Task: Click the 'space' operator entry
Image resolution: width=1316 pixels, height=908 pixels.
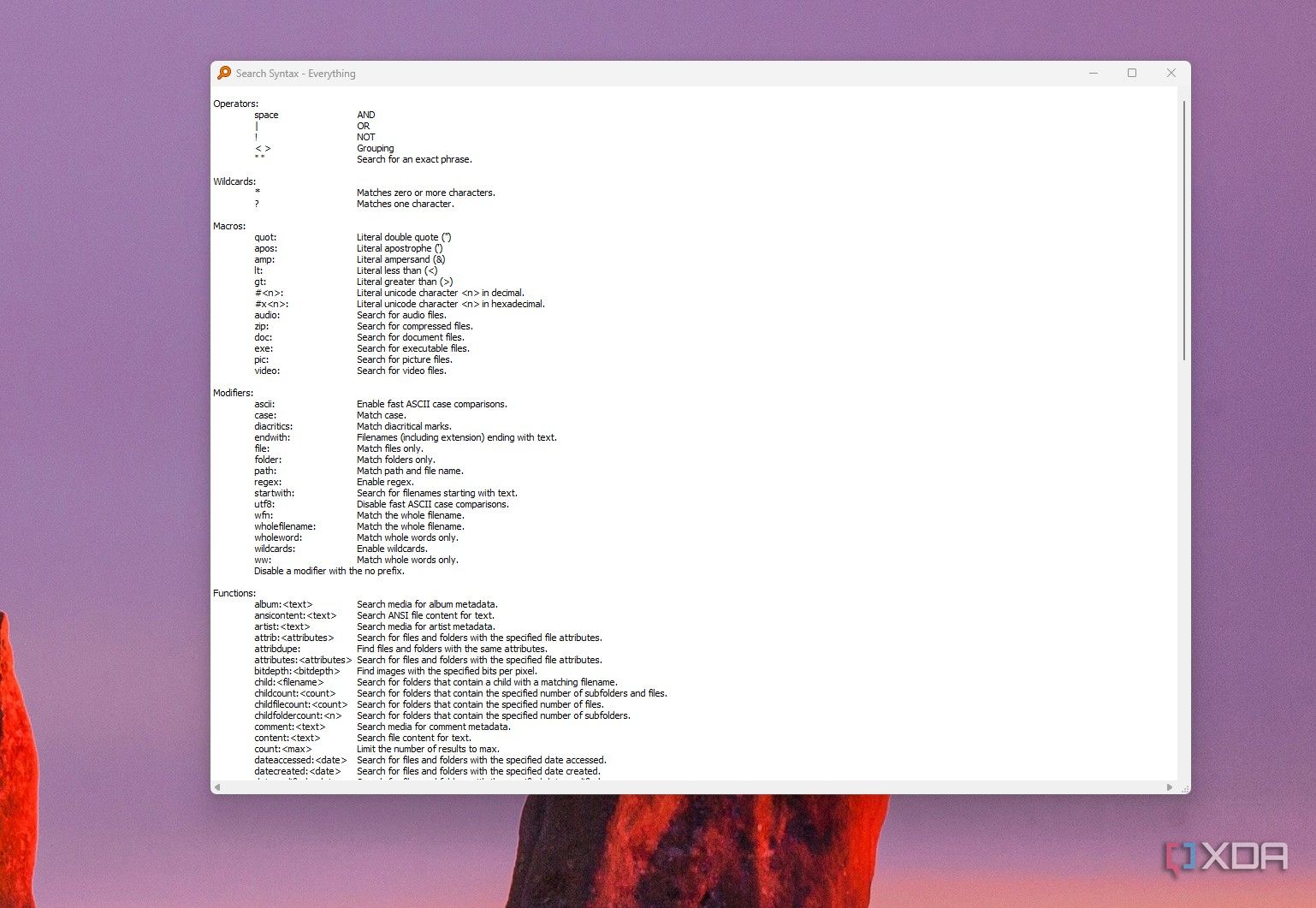Action: (x=266, y=115)
